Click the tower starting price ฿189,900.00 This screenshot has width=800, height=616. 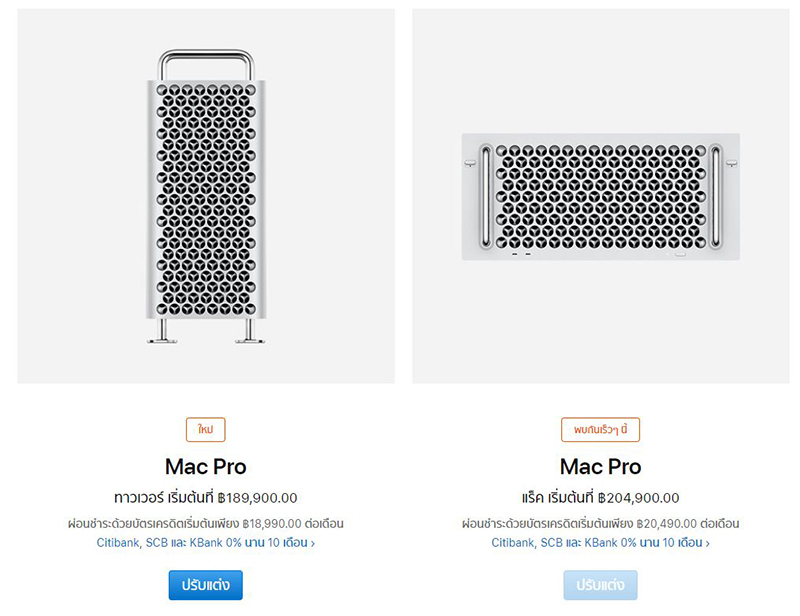[257, 498]
